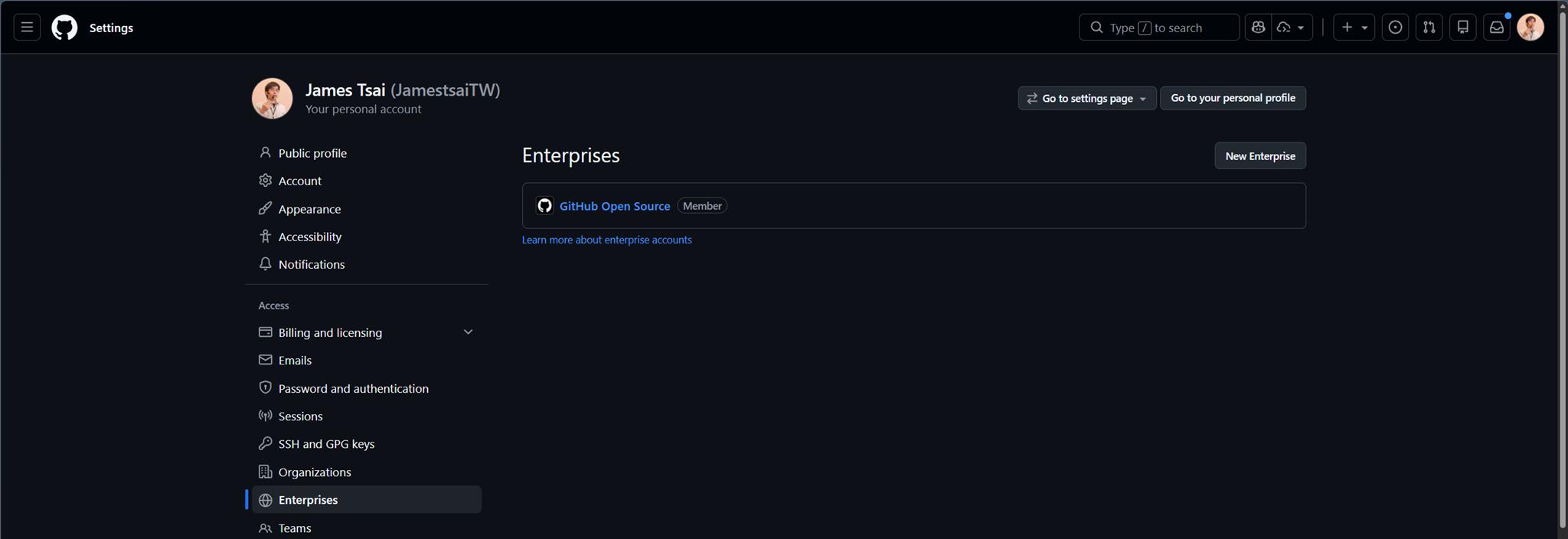This screenshot has width=1568, height=539.
Task: Open repositories icon in header
Action: [1462, 28]
